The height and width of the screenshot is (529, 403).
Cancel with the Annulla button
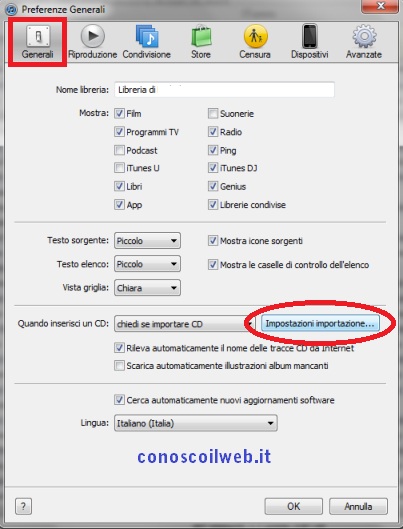click(x=358, y=506)
